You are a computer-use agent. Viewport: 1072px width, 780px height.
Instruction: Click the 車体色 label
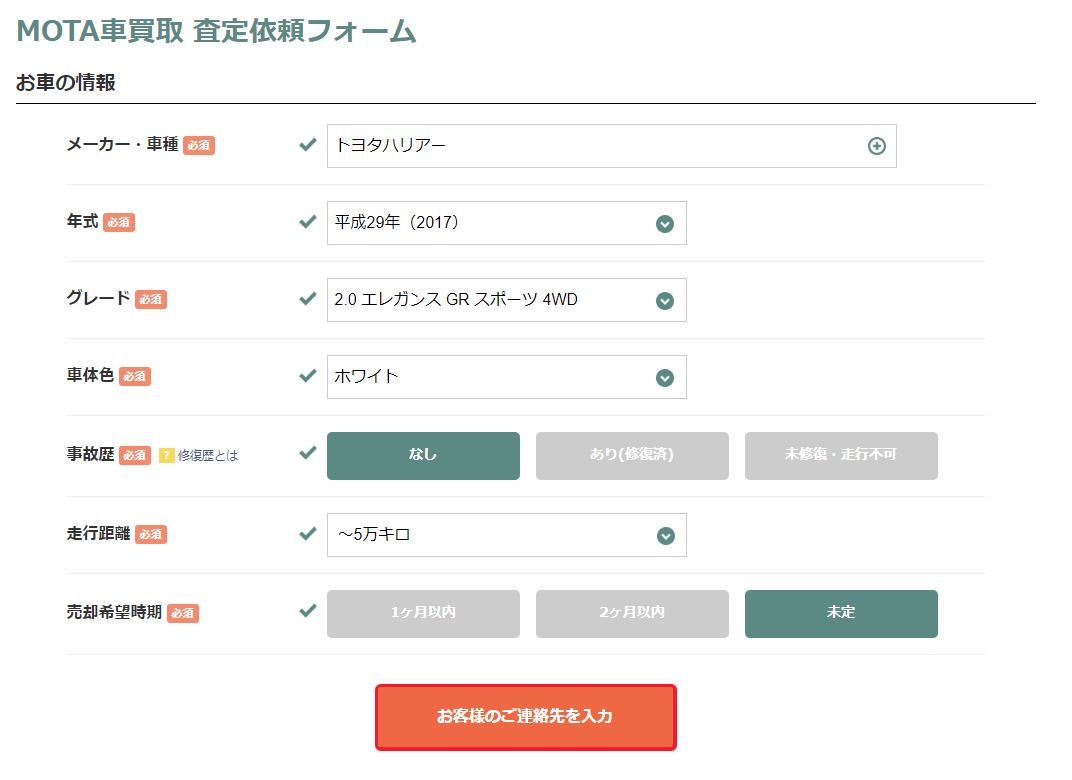coord(90,375)
